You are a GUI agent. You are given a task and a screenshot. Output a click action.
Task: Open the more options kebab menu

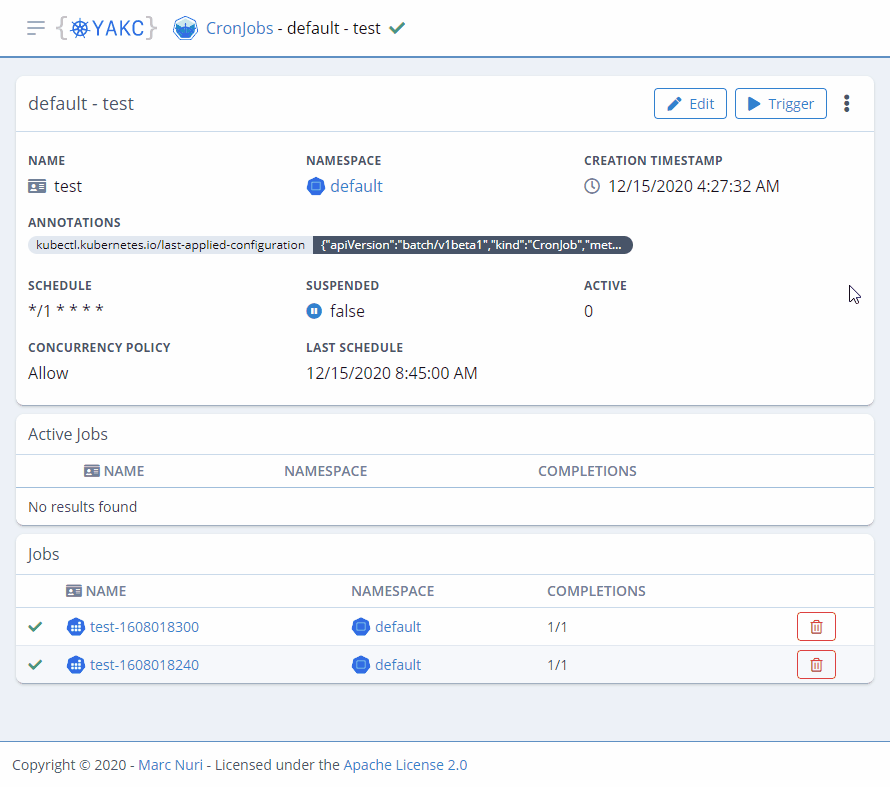(846, 104)
